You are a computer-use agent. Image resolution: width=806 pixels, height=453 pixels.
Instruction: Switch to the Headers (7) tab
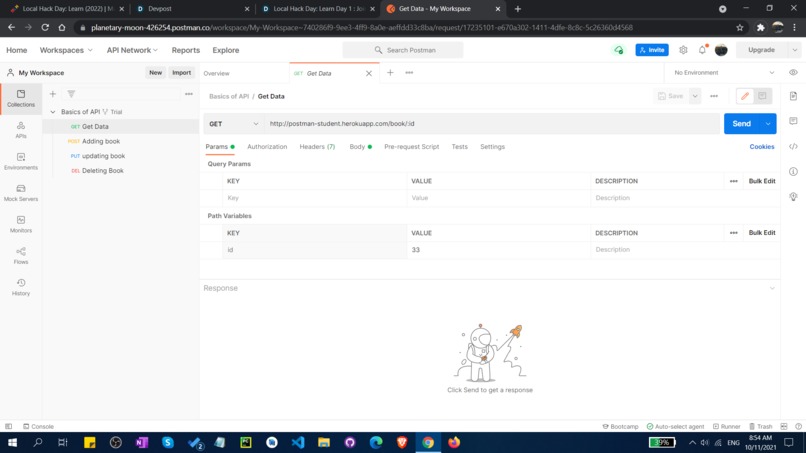[317, 147]
